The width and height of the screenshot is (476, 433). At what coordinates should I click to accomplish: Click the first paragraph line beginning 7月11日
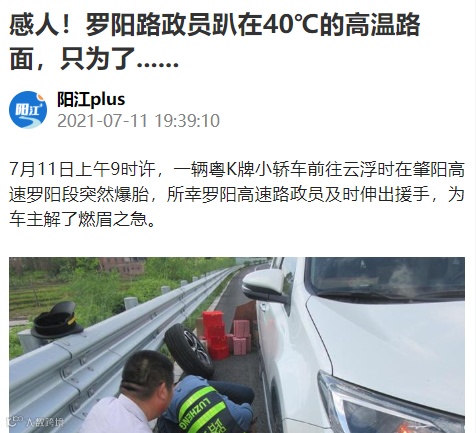tap(237, 169)
